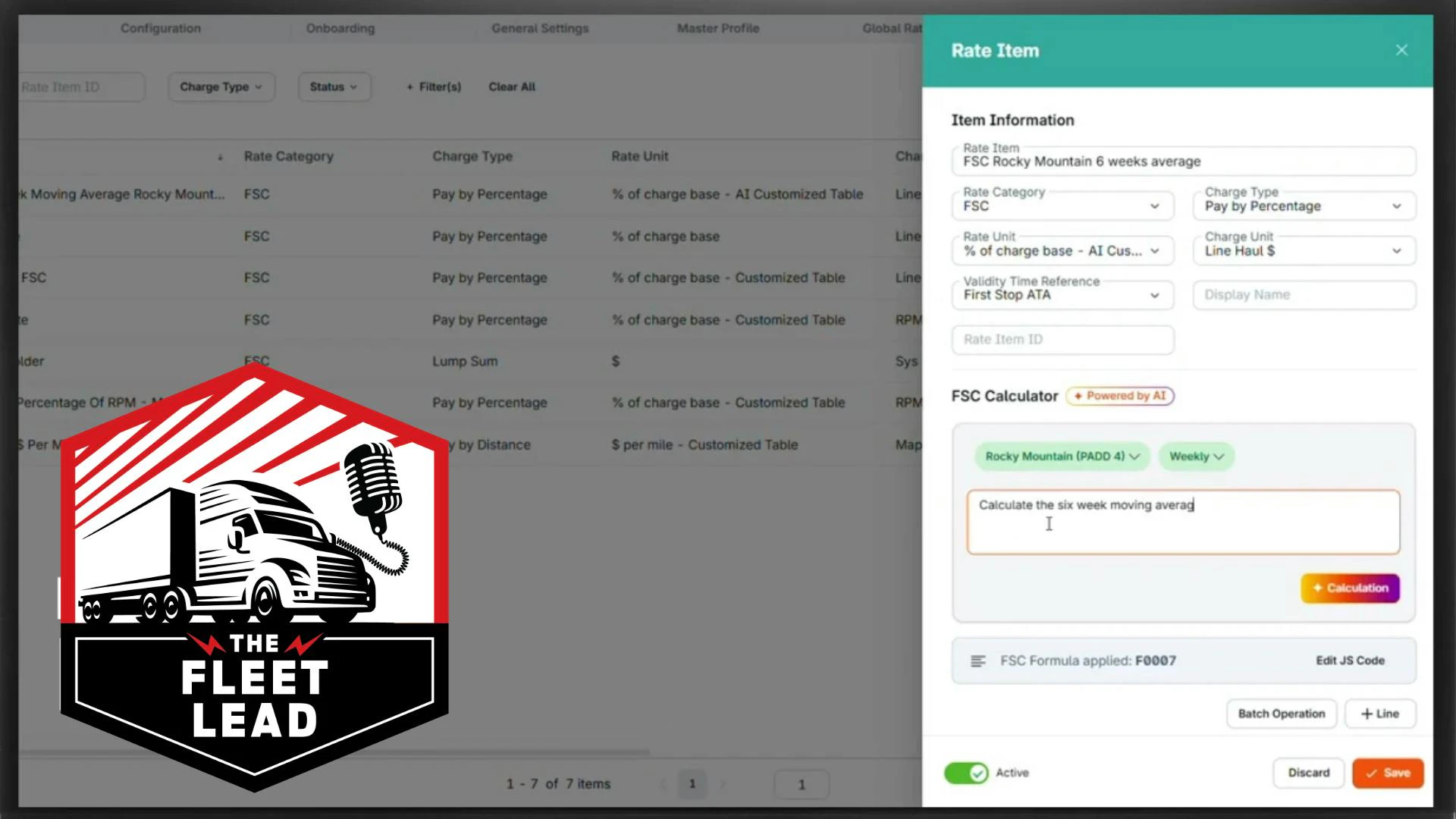1456x819 pixels.
Task: Save the rate item
Action: [1388, 773]
